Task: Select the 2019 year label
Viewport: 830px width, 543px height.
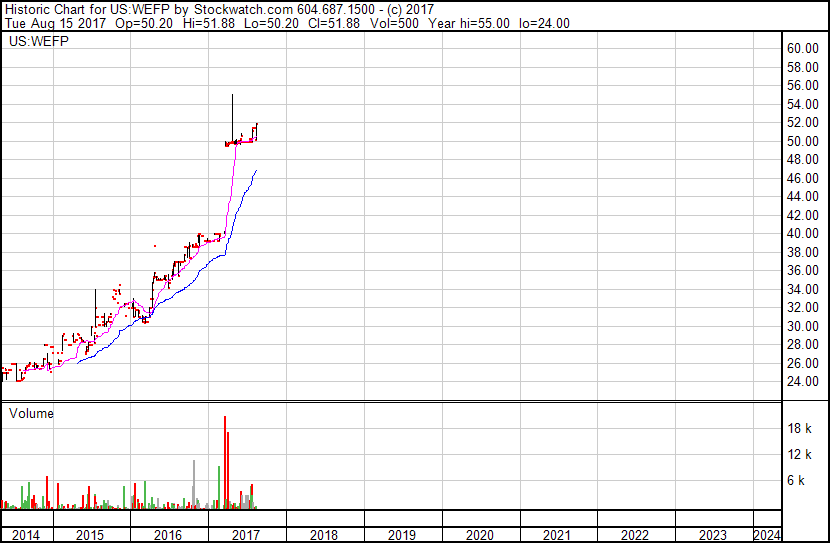Action: 401,535
